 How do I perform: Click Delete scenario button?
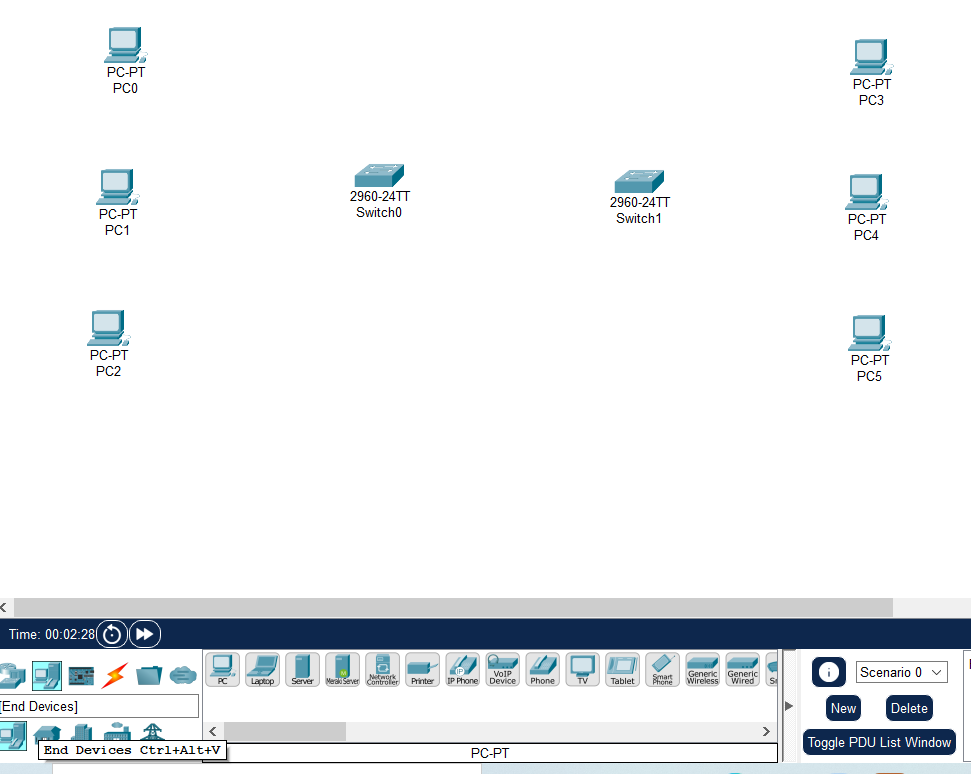point(909,708)
